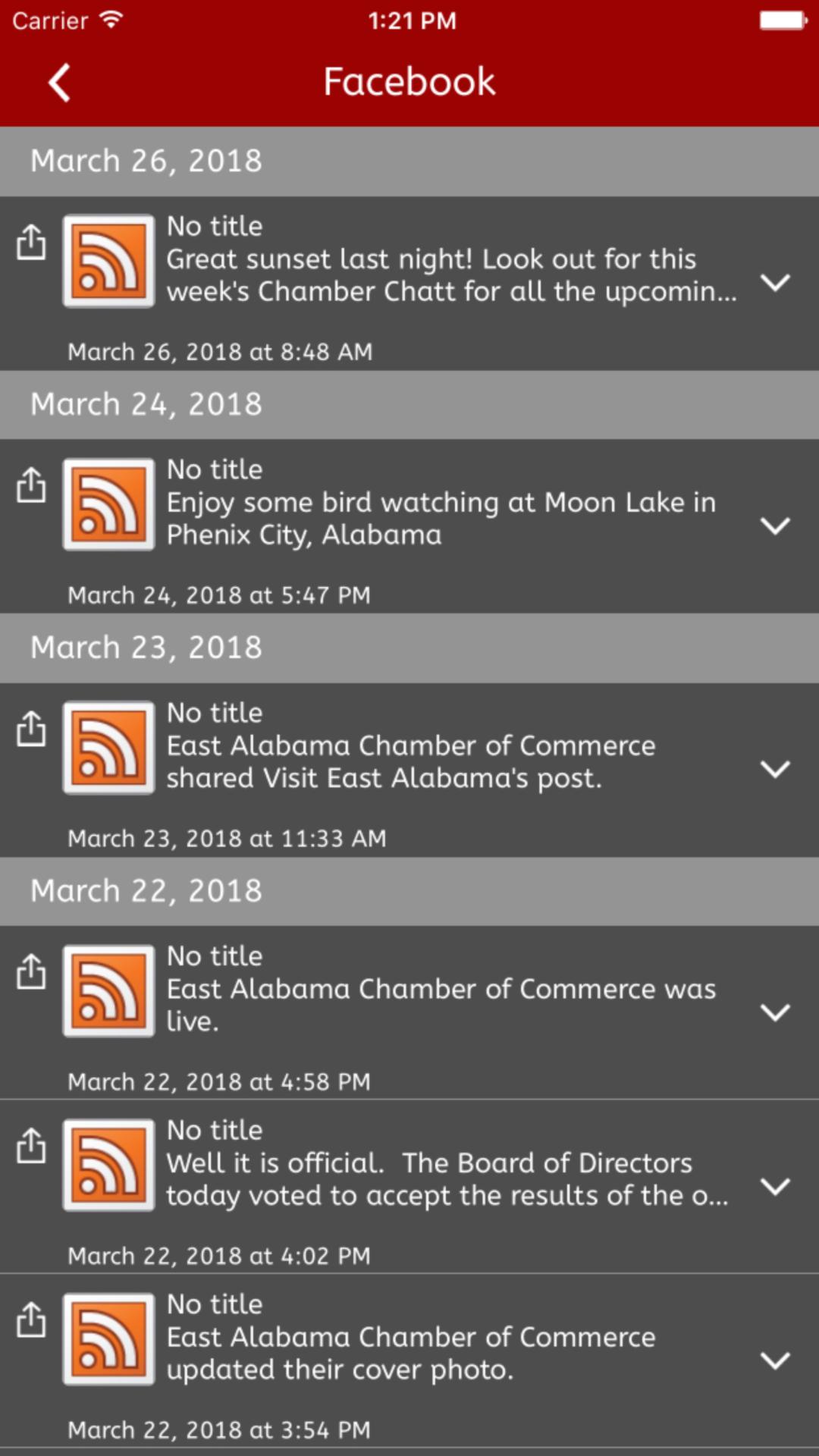Share the Board of Directors post

pyautogui.click(x=31, y=1146)
